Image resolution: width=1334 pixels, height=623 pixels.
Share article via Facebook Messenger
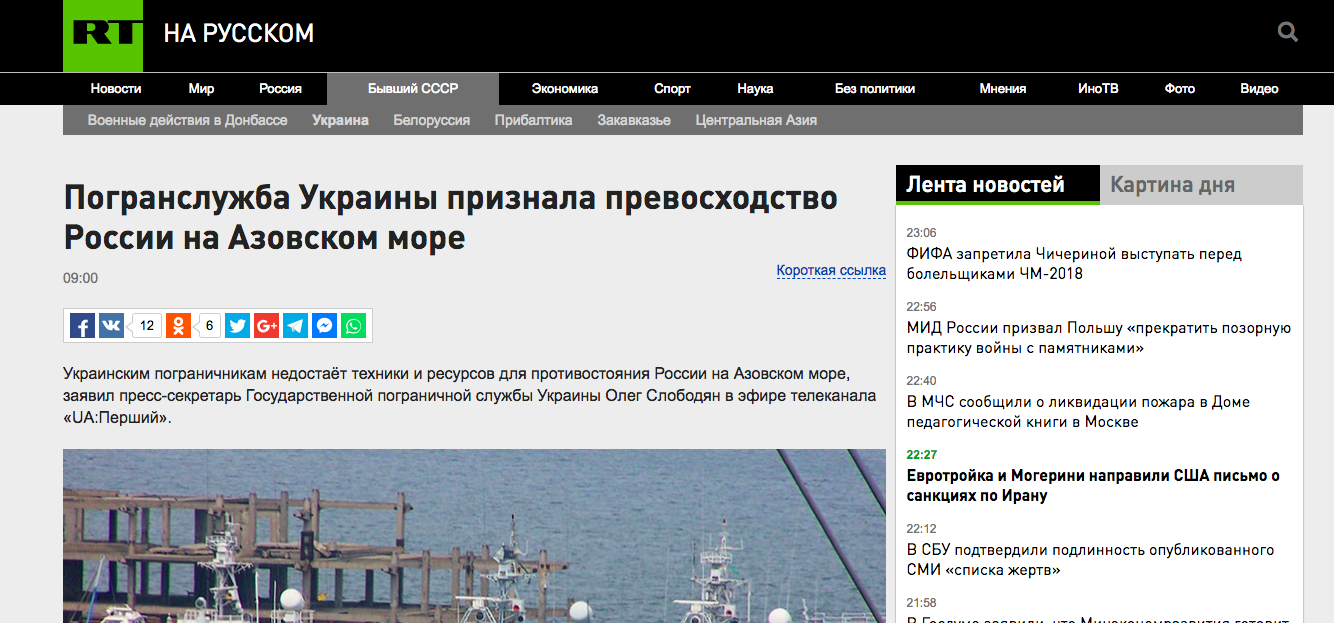tap(324, 326)
